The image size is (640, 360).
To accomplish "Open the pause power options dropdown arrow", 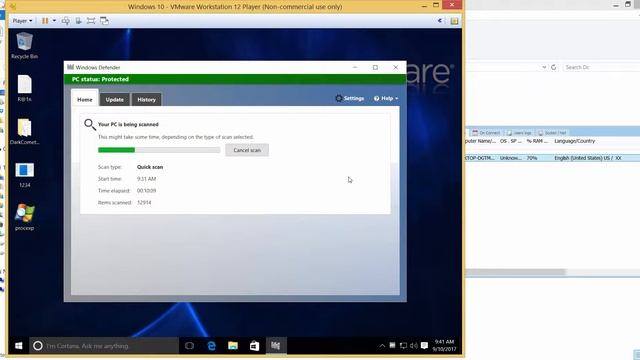I will tap(54, 21).
